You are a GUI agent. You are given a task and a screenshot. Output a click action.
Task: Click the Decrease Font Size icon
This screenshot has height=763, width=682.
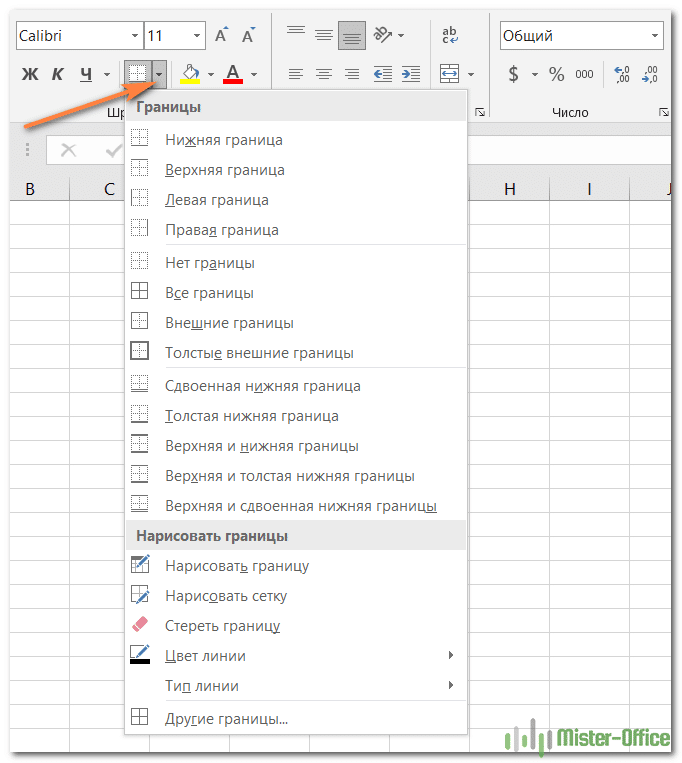247,36
